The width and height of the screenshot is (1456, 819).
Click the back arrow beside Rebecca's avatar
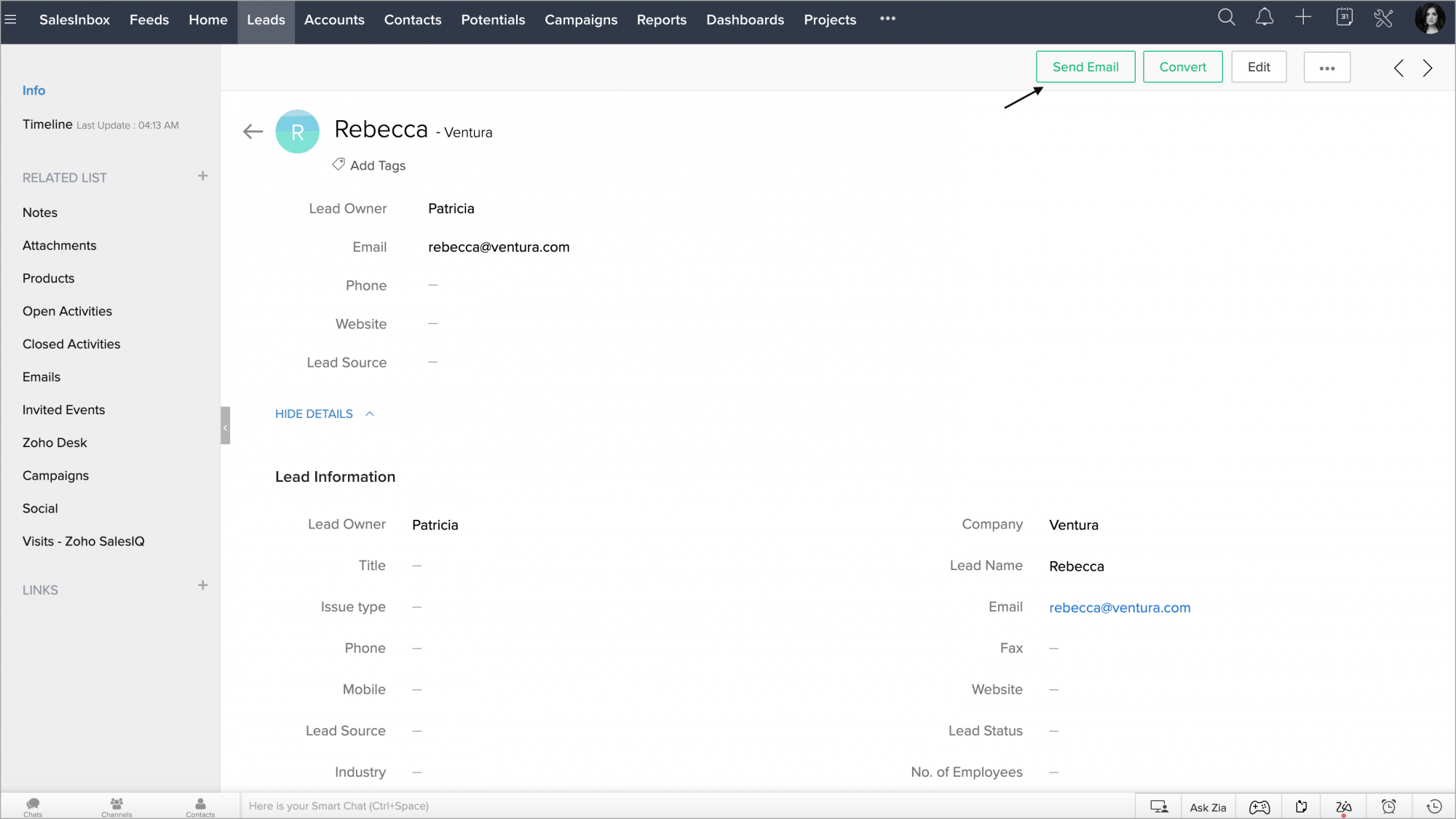(253, 132)
